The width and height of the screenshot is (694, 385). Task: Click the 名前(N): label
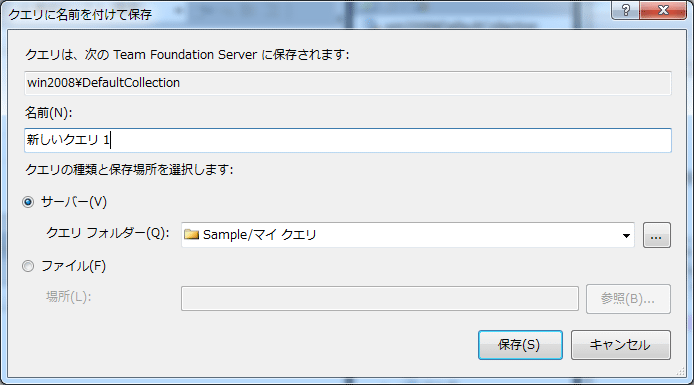point(48,113)
